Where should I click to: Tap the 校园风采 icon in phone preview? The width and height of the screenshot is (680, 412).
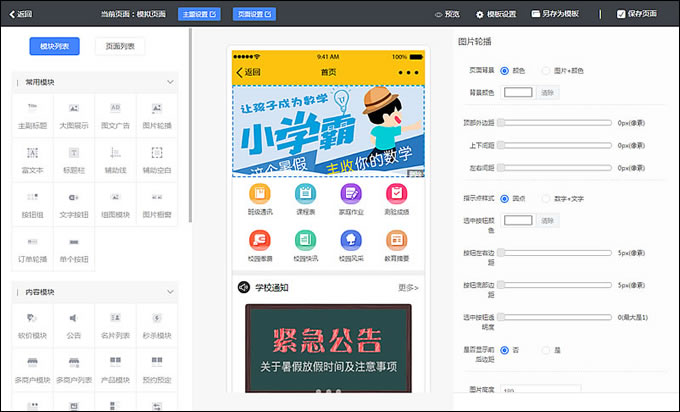(351, 240)
